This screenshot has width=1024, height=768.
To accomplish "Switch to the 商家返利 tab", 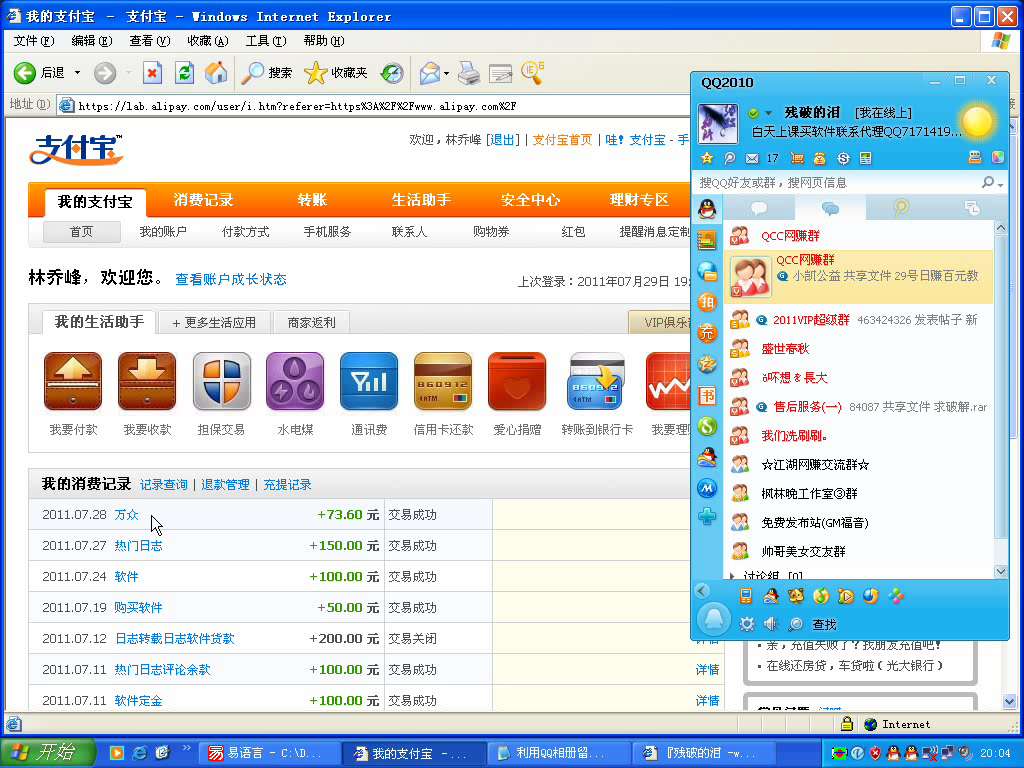I will pos(311,323).
